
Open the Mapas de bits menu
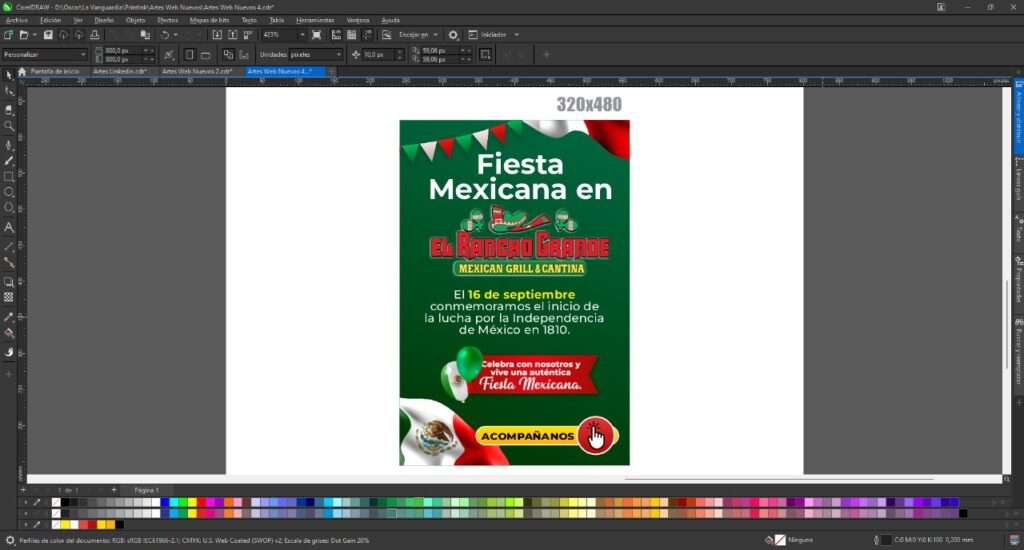point(211,20)
